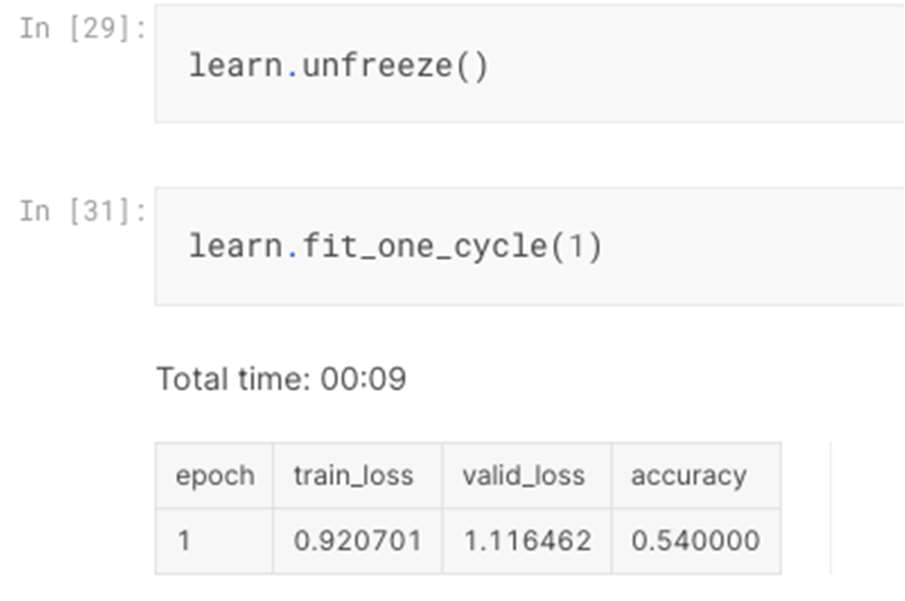Viewport: 905px width, 601px height.
Task: Select the accuracy value 0.540000
Action: click(x=695, y=541)
